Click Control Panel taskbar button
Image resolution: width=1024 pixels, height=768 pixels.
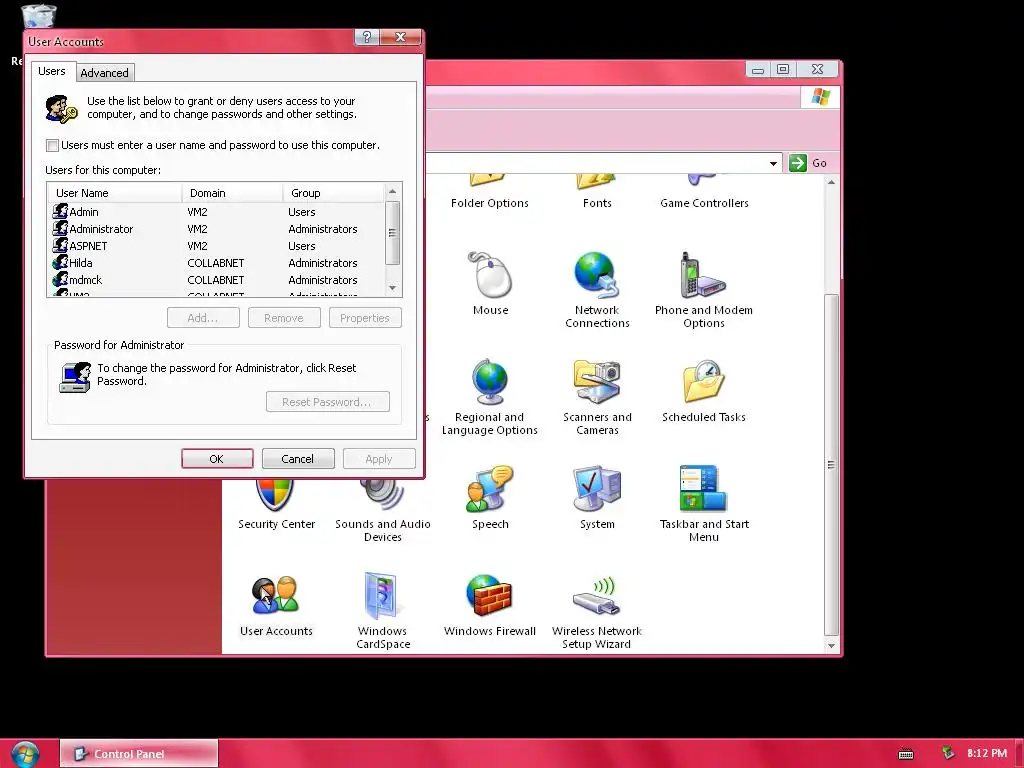point(138,754)
